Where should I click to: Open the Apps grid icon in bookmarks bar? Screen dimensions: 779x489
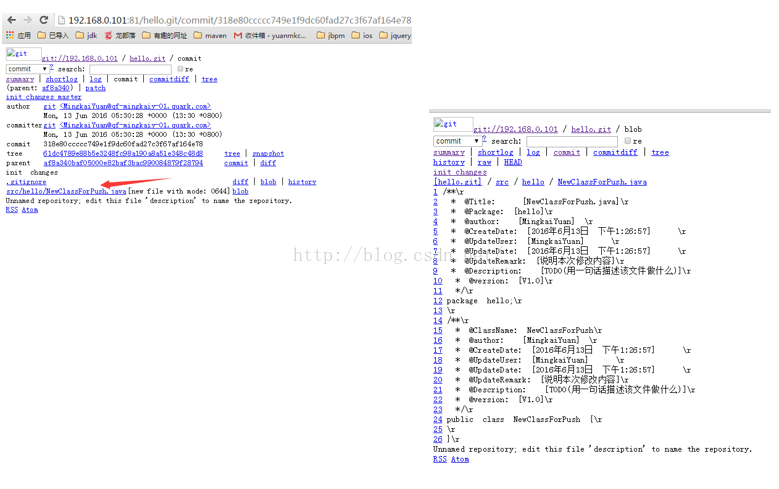point(10,35)
